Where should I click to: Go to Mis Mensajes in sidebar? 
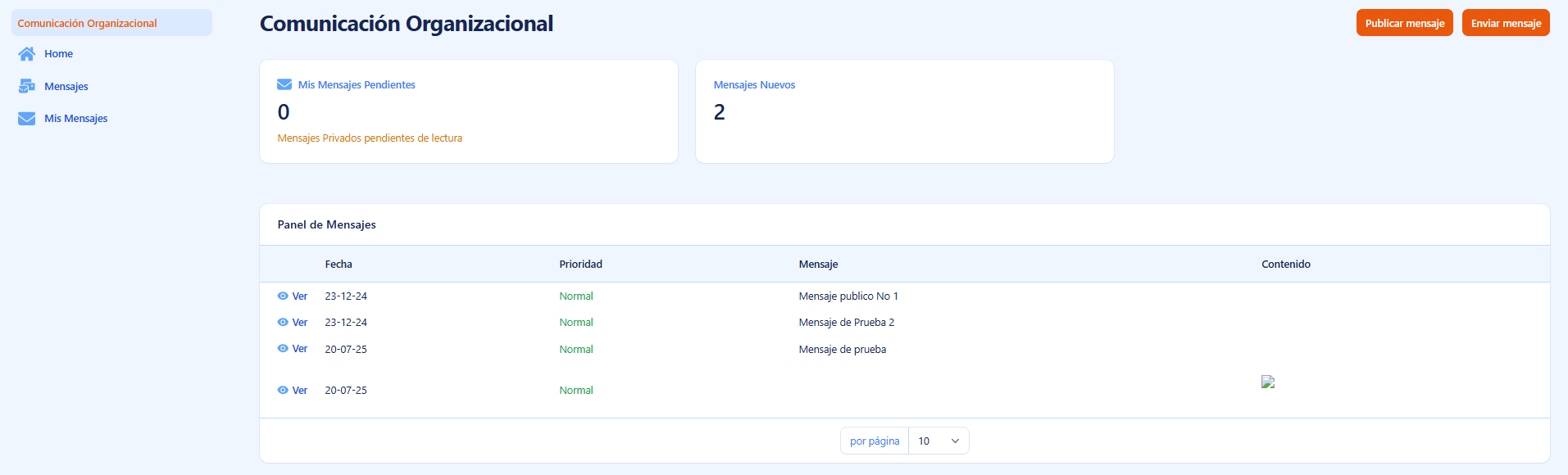(76, 119)
